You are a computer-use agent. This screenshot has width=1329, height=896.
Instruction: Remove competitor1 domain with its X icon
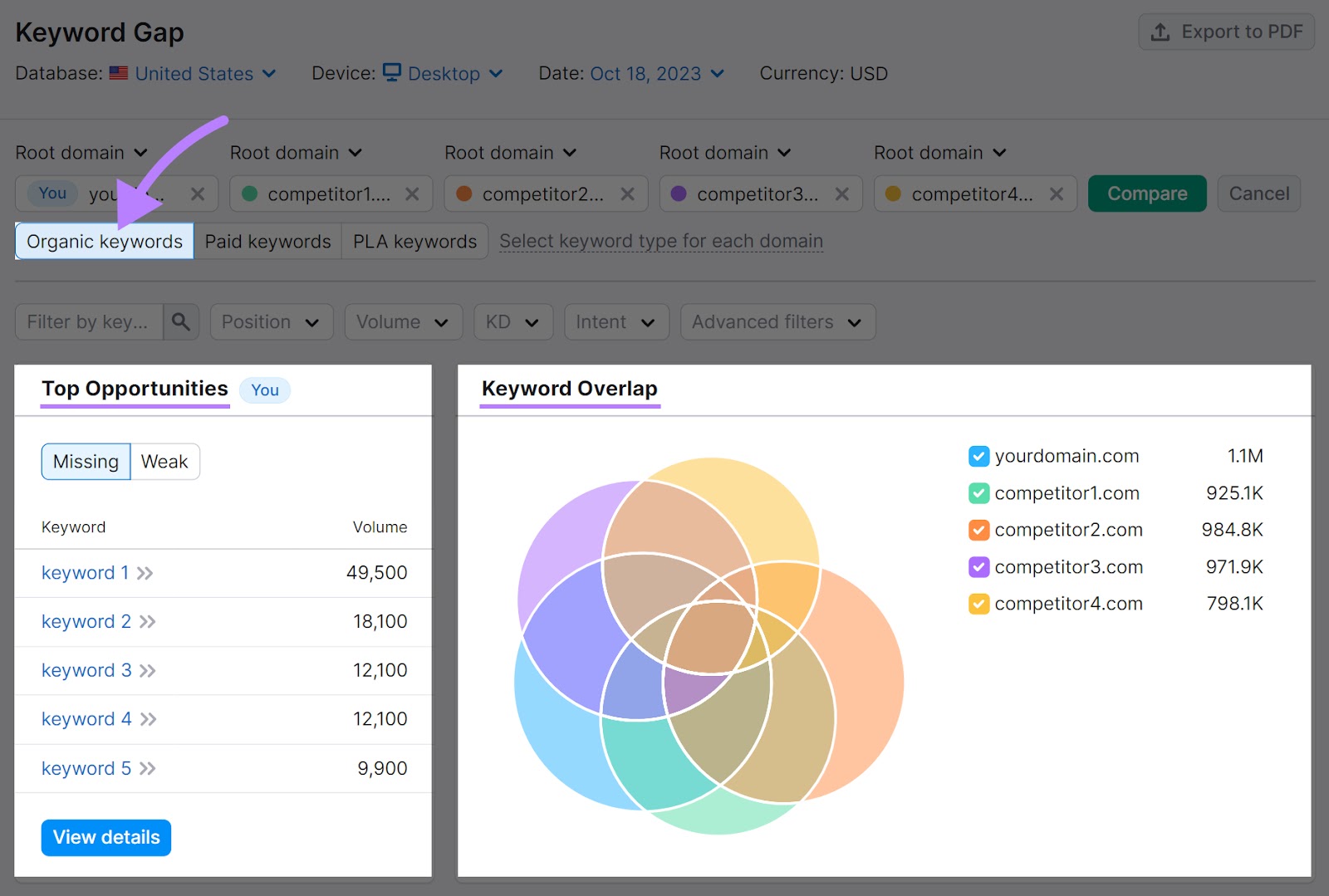pyautogui.click(x=412, y=193)
